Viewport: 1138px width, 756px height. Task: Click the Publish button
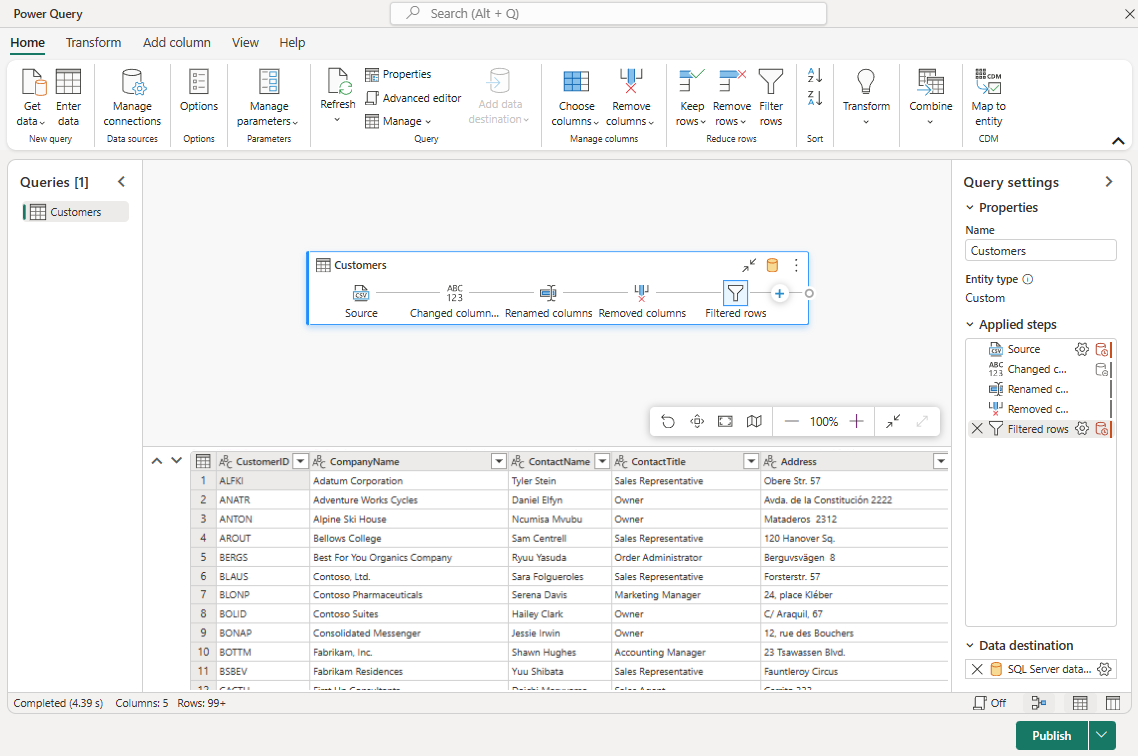(x=1051, y=735)
